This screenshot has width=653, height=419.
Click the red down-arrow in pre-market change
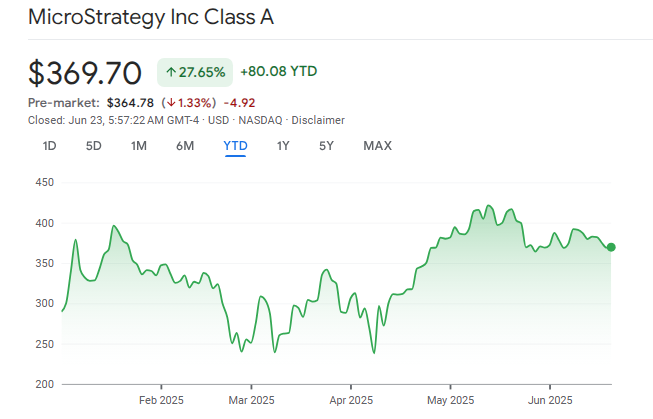click(x=172, y=101)
